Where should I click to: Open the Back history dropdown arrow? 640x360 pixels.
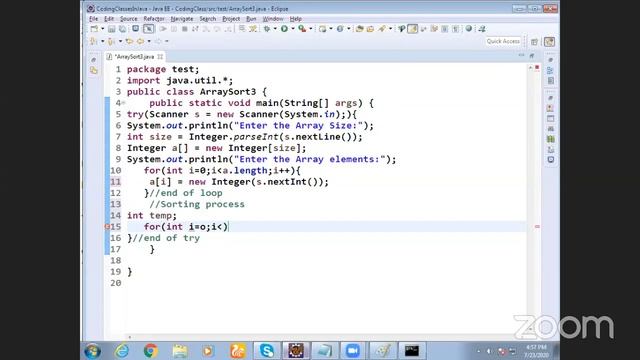tap(149, 41)
